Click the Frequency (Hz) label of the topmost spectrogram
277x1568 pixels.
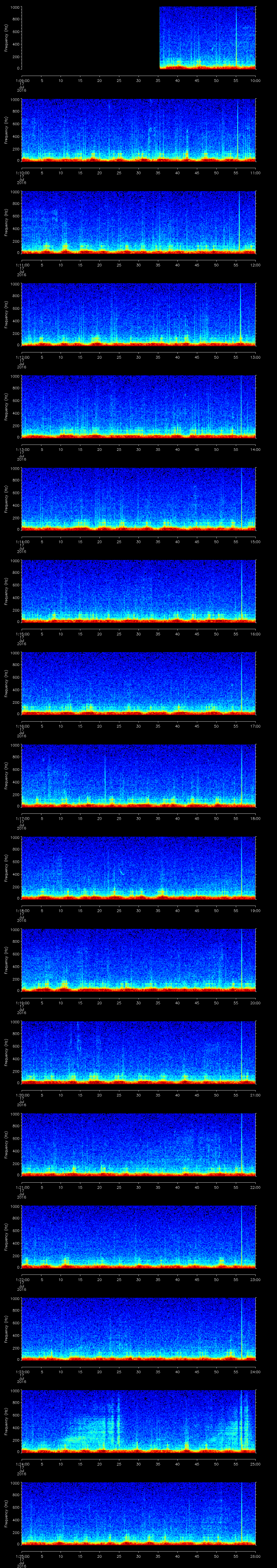6,38
